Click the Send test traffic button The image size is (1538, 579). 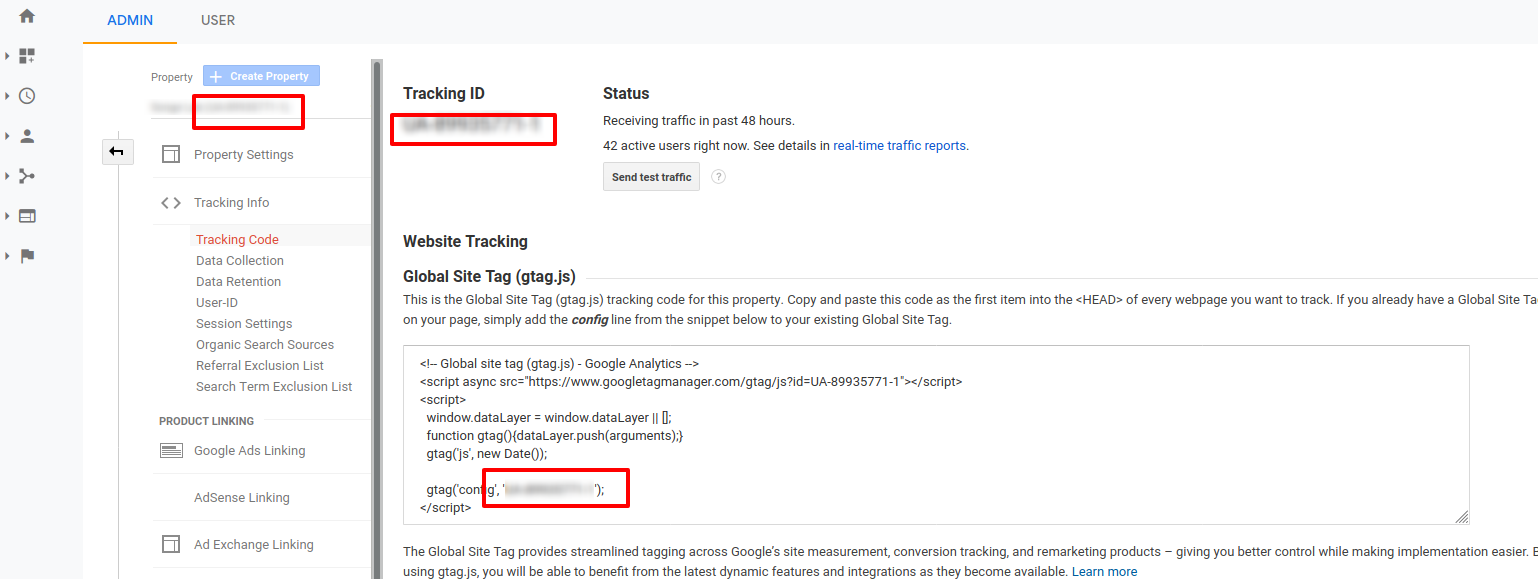coord(651,177)
